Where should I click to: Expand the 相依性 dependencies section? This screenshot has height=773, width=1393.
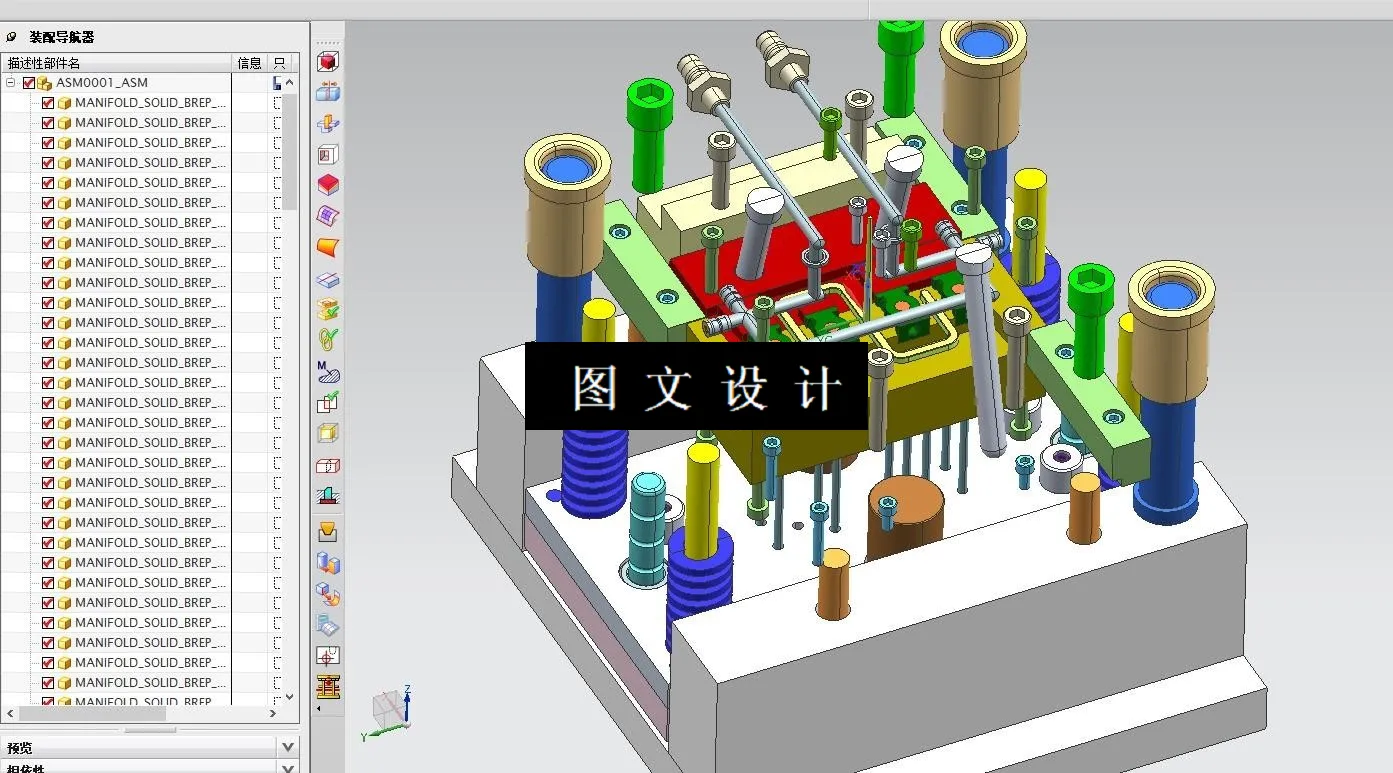click(287, 768)
